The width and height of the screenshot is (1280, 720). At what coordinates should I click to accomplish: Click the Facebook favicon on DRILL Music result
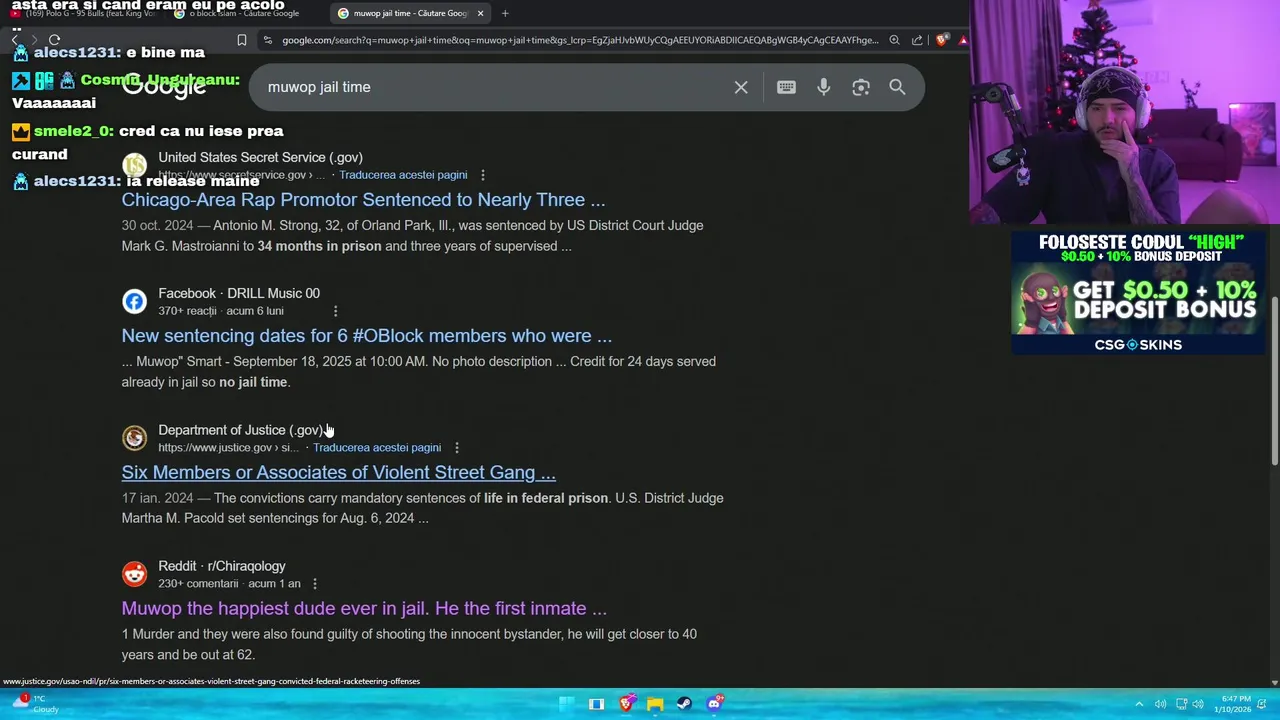point(134,301)
